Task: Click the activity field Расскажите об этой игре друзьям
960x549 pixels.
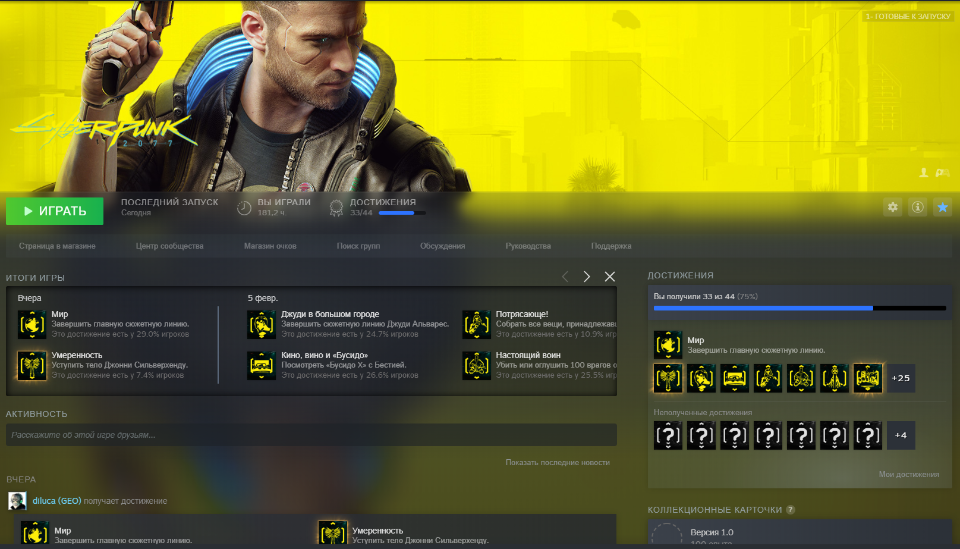Action: click(x=311, y=435)
